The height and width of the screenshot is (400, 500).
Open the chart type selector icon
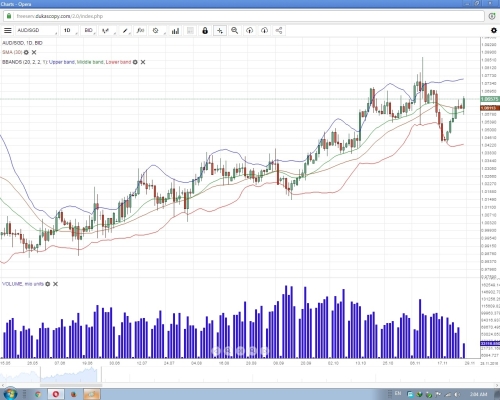[x=107, y=31]
